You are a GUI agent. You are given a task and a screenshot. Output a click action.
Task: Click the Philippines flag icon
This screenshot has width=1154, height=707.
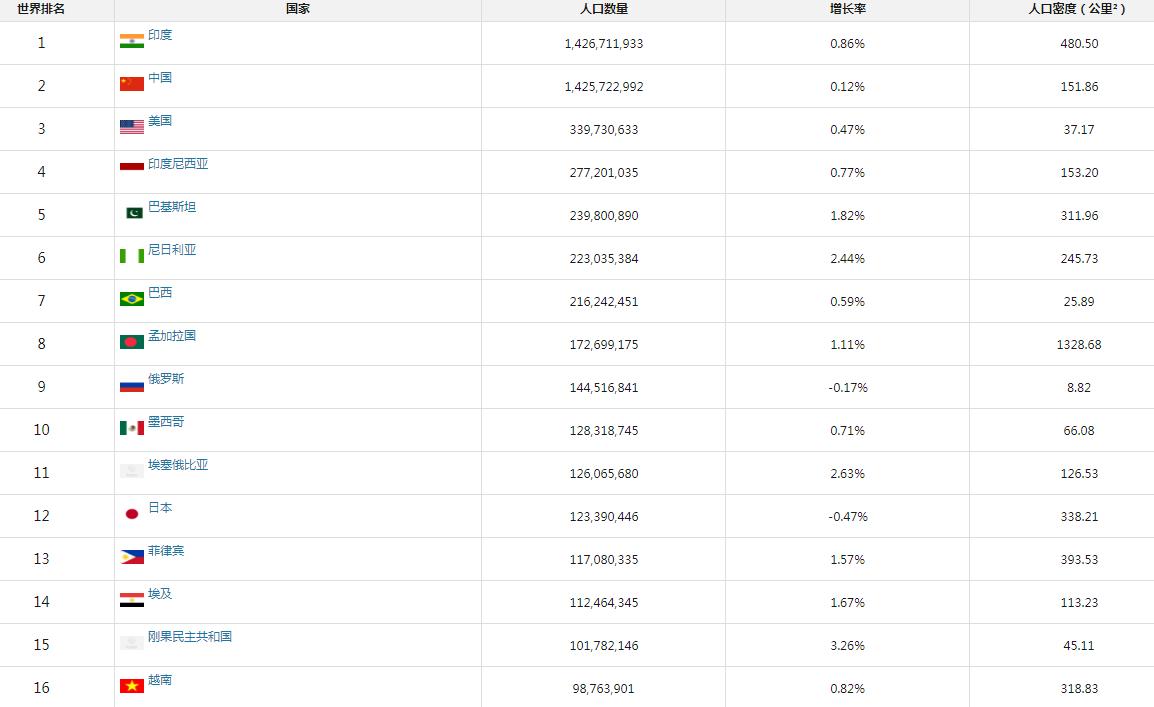click(131, 557)
